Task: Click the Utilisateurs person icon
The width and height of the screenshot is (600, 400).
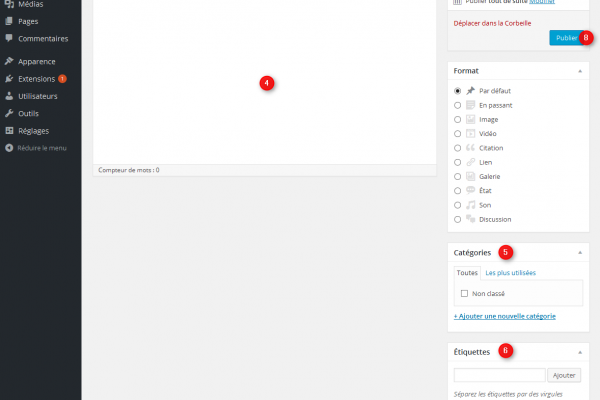Action: coord(9,96)
